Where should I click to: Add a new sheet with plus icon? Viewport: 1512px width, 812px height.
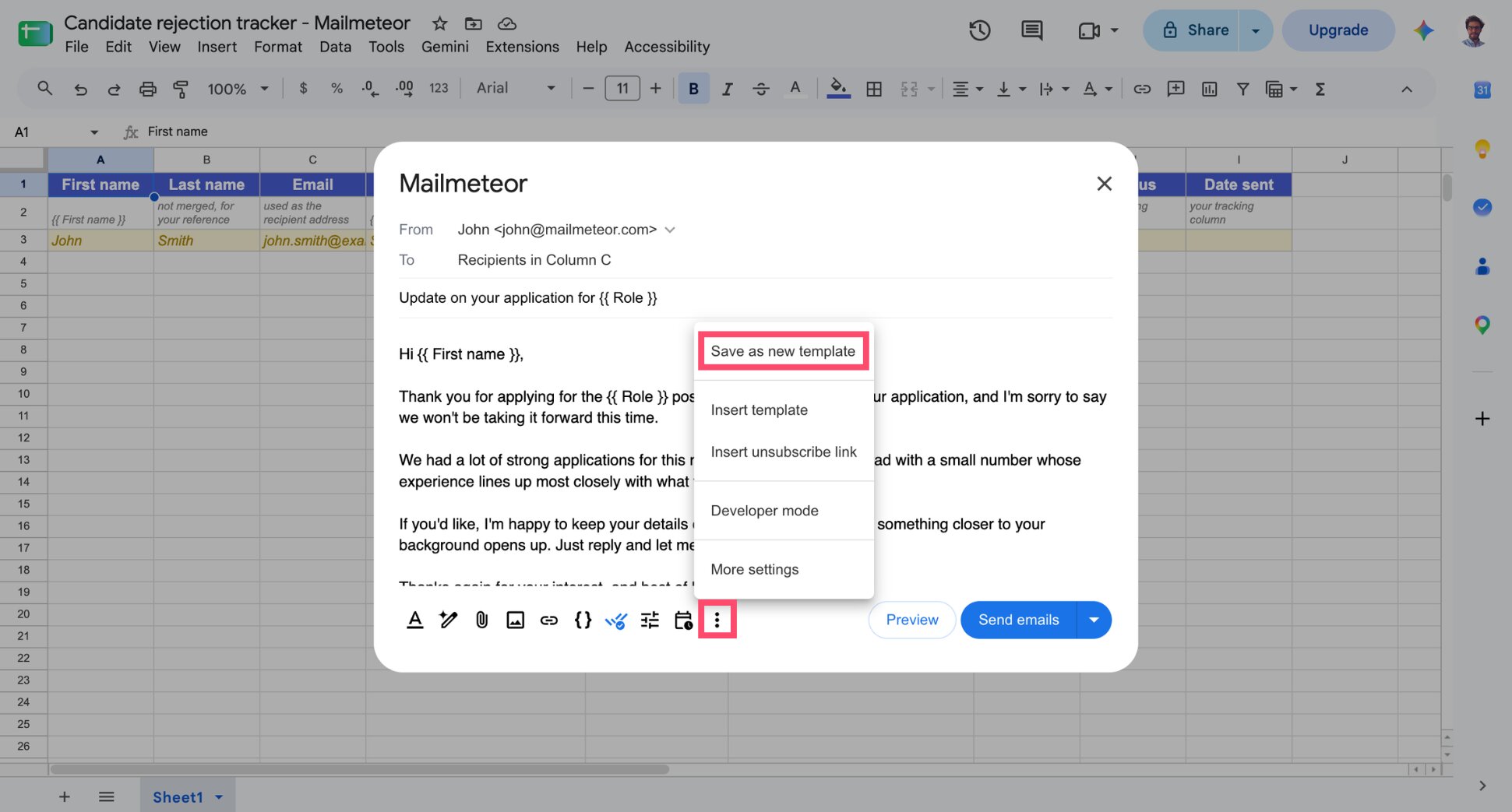65,796
